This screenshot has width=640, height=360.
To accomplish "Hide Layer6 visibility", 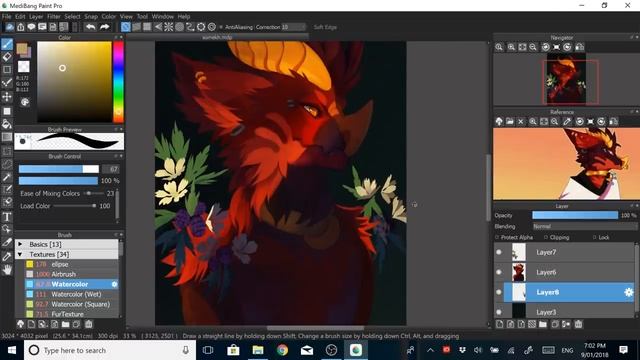I will 499,272.
